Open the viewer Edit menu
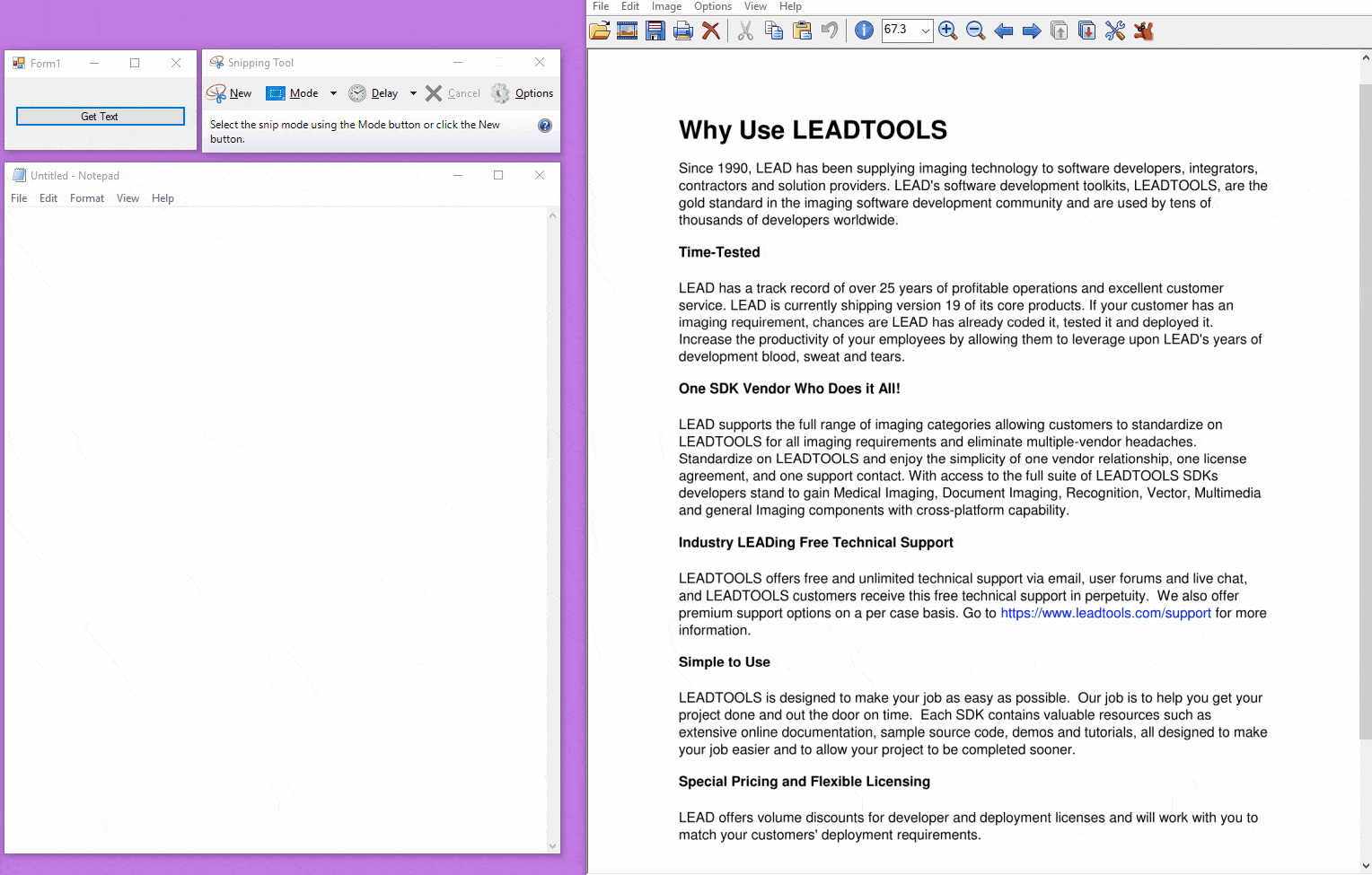 click(x=630, y=6)
